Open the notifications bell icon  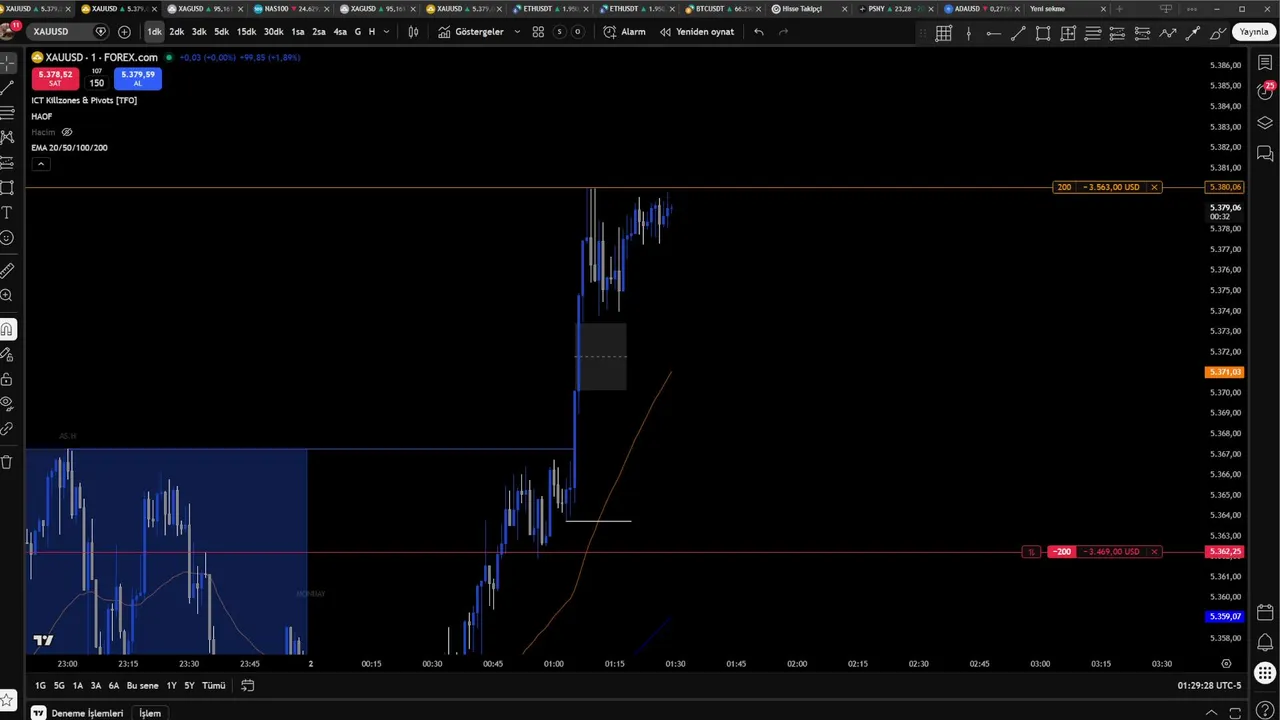tap(1265, 642)
